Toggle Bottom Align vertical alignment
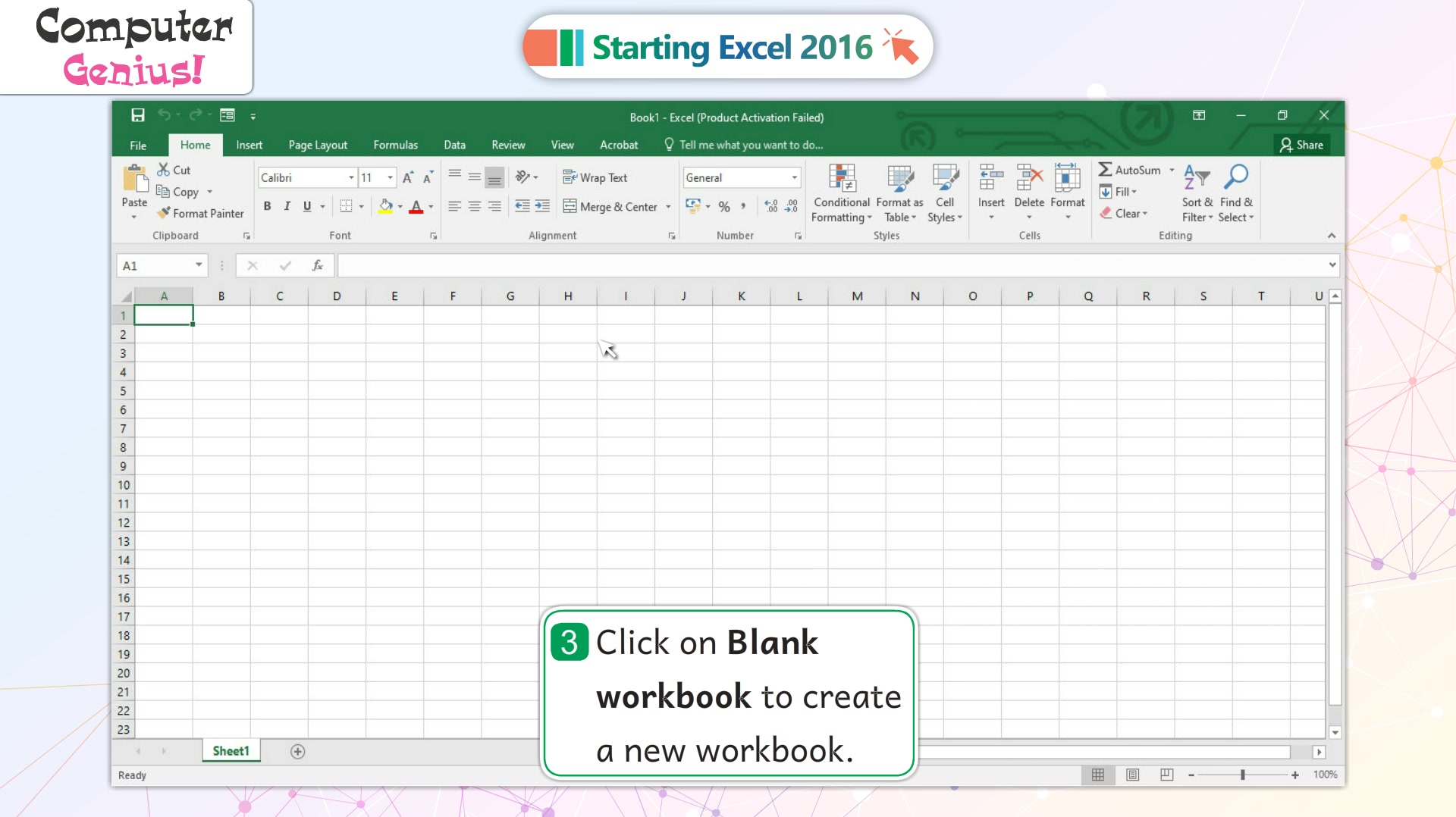1456x817 pixels. pos(494,177)
